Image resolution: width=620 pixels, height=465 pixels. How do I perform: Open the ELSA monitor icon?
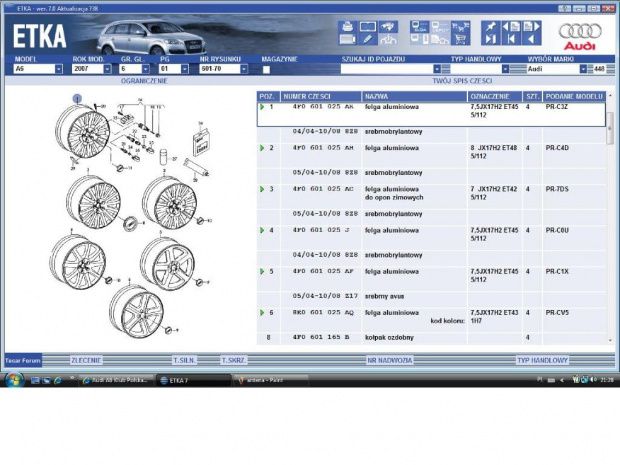420,27
